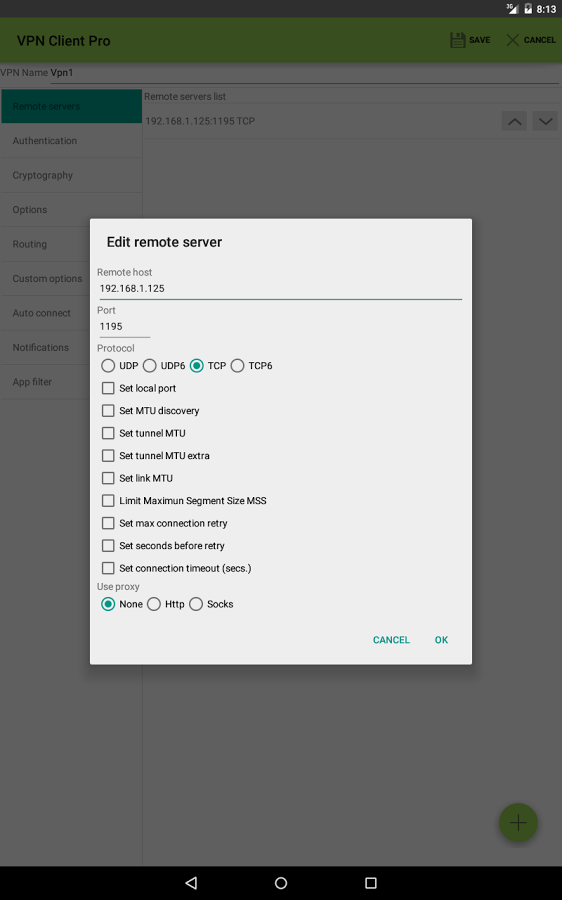Click the Save floppy disk icon

click(458, 40)
